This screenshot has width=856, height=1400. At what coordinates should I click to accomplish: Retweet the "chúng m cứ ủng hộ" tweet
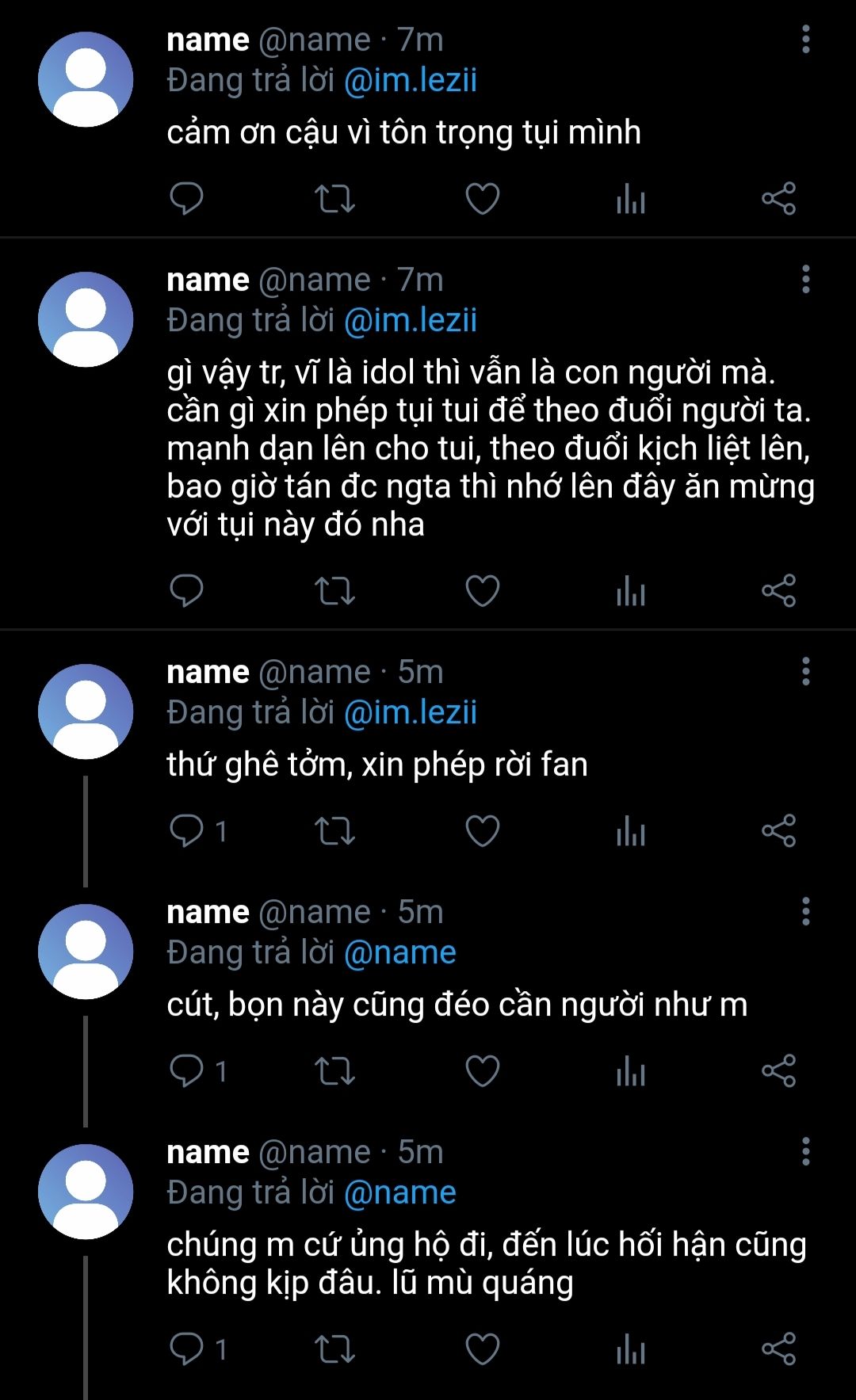(334, 1349)
